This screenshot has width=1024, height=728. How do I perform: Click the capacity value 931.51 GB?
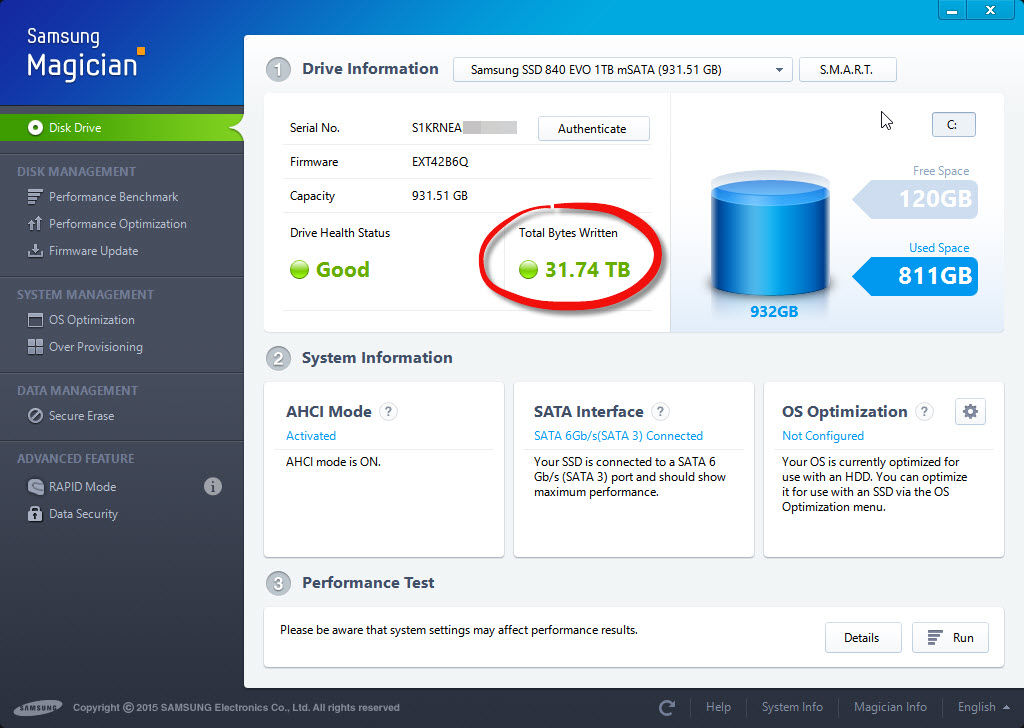(x=440, y=196)
